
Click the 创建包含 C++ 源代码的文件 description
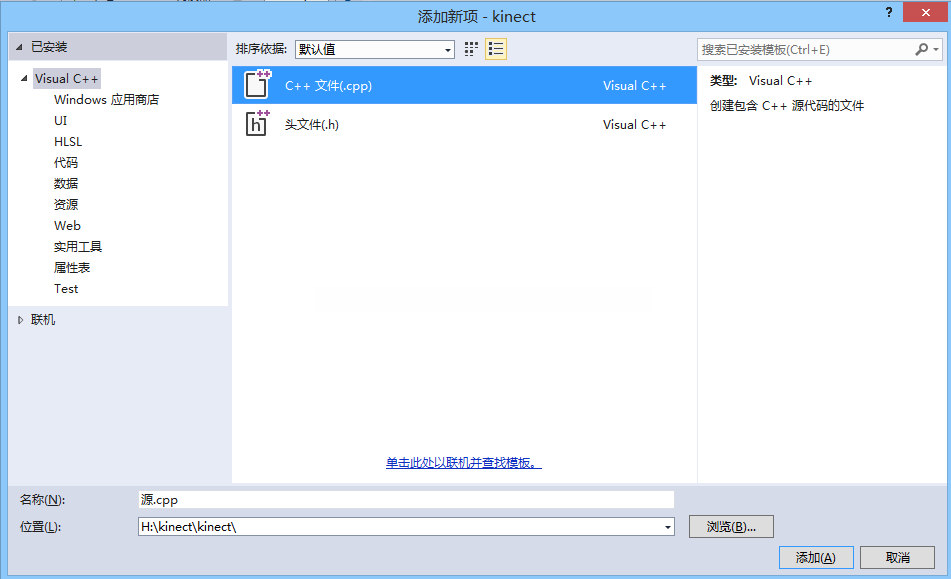(x=787, y=105)
